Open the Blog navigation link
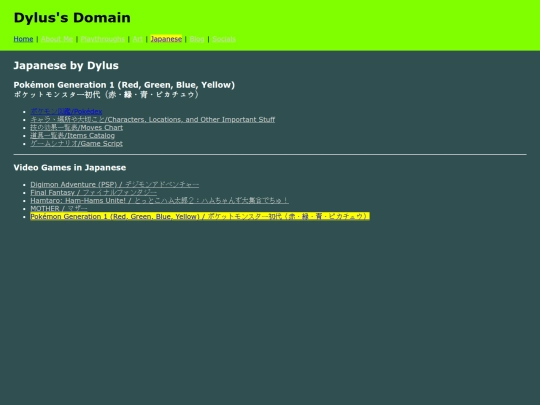This screenshot has width=540, height=405. 197,39
